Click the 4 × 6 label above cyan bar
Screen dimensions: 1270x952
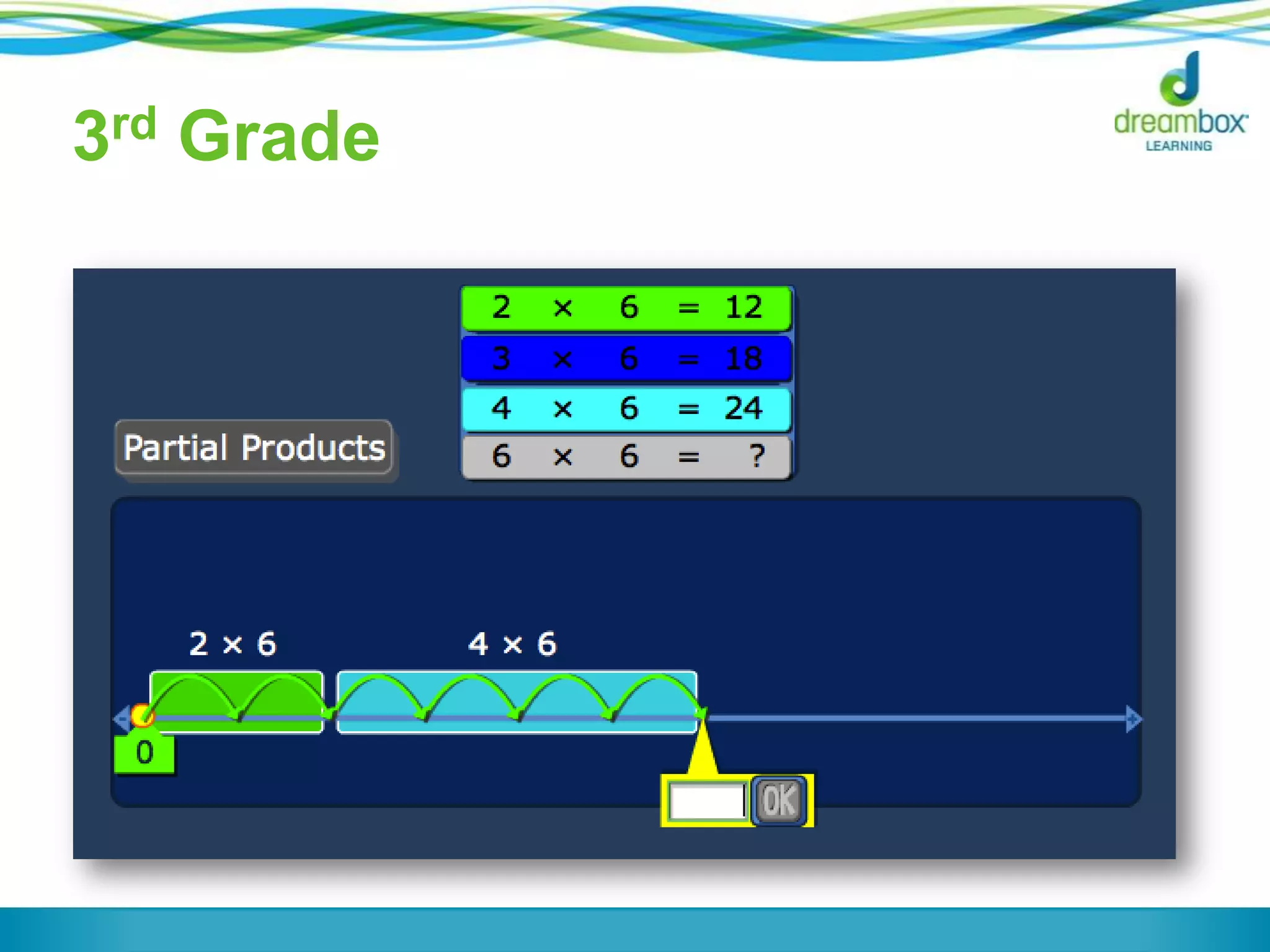(512, 644)
